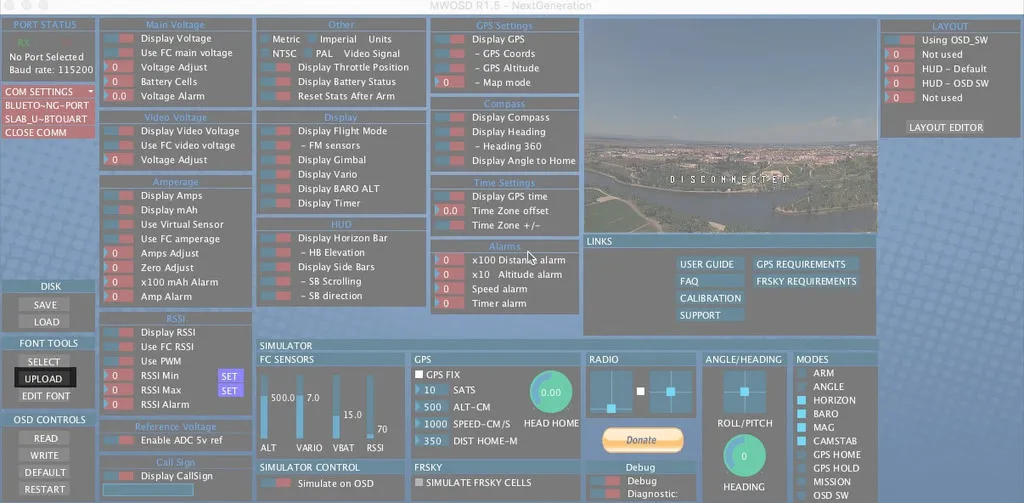Toggle the Display Voltage switch
Screen dimensions: 1024x503
119,39
